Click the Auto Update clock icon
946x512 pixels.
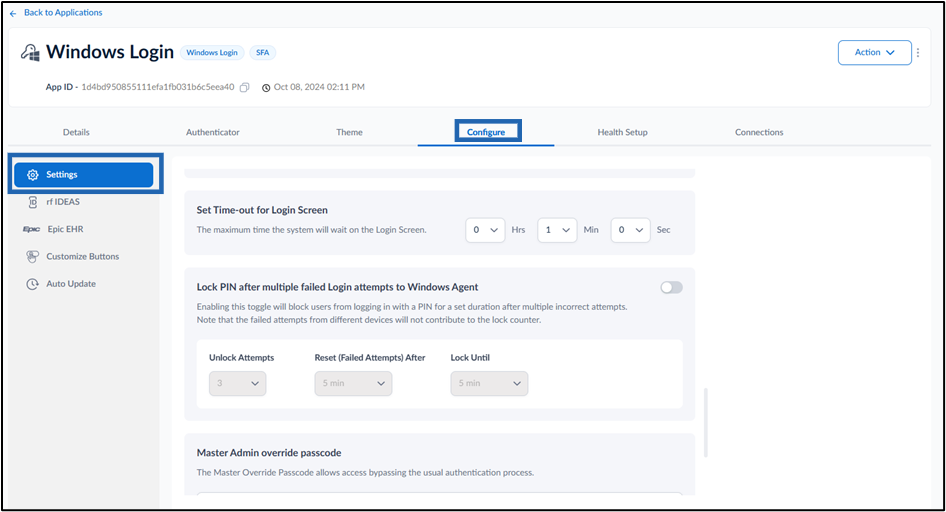pos(33,284)
